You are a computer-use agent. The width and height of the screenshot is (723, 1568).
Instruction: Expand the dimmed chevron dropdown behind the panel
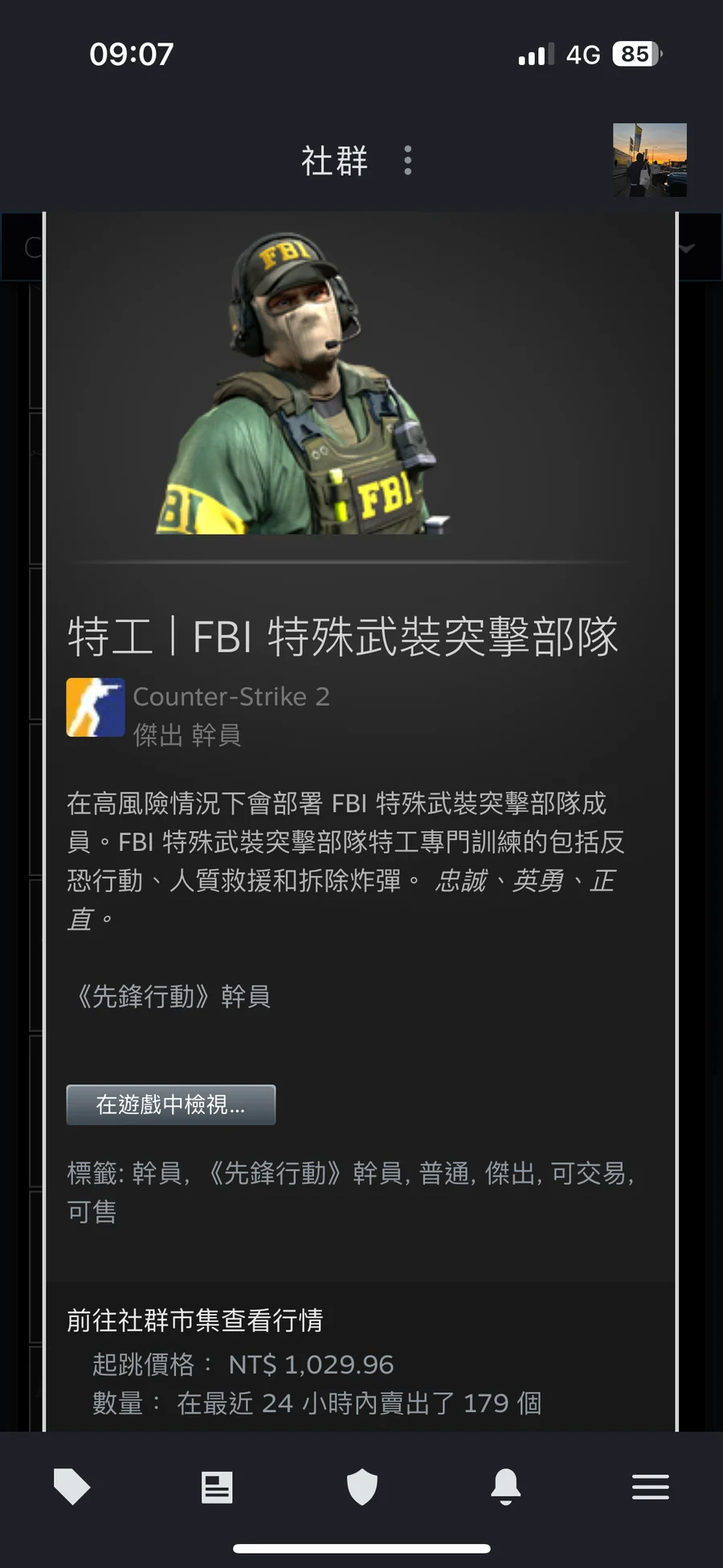click(686, 248)
